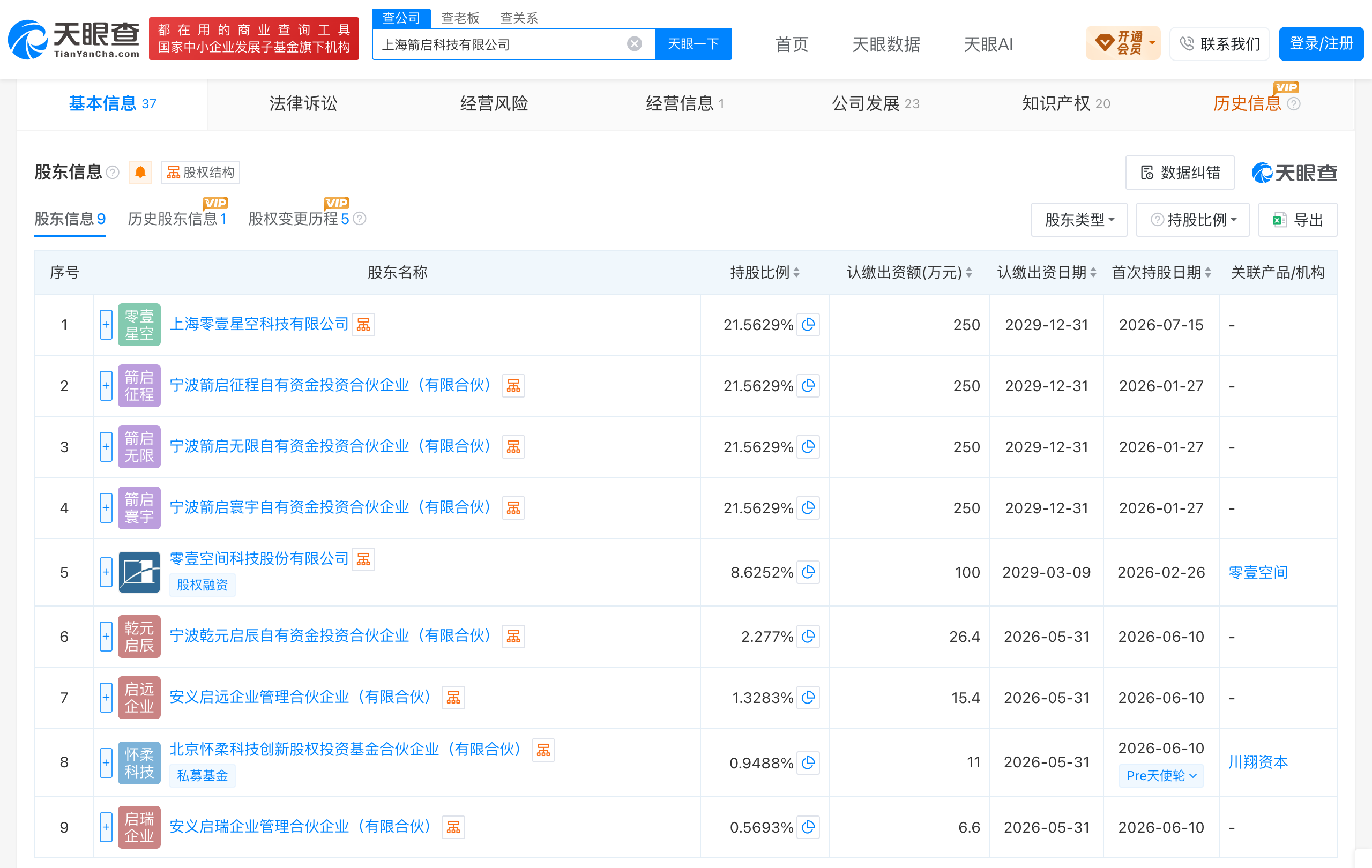Open equity structure icon for 宁波乾元启辰 partnership
The width and height of the screenshot is (1372, 868).
click(513, 636)
